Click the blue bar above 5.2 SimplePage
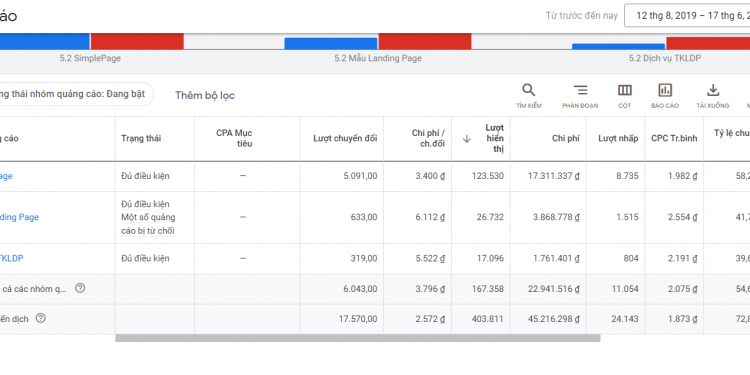This screenshot has width=750, height=375. click(x=44, y=42)
